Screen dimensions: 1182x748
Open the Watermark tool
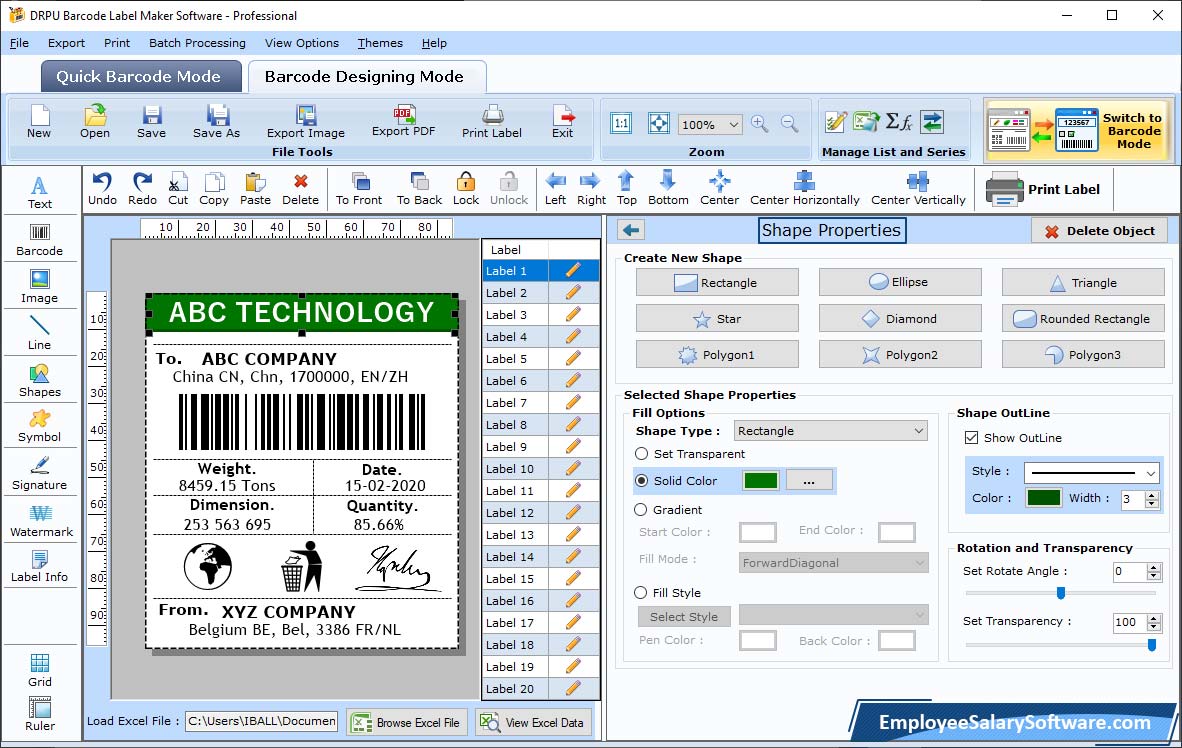pyautogui.click(x=40, y=521)
